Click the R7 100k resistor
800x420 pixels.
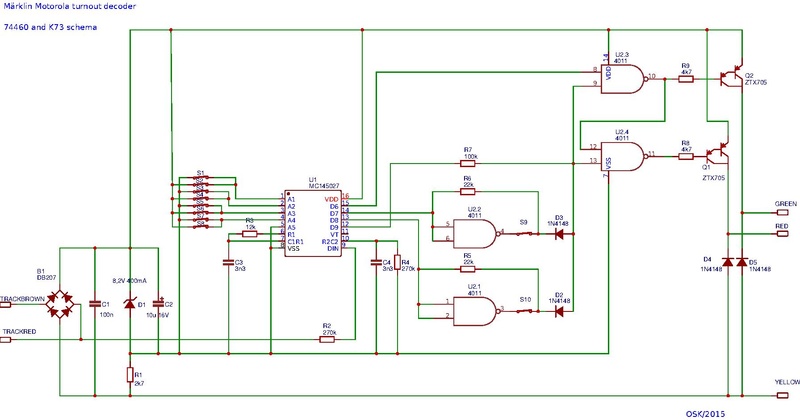pos(468,161)
